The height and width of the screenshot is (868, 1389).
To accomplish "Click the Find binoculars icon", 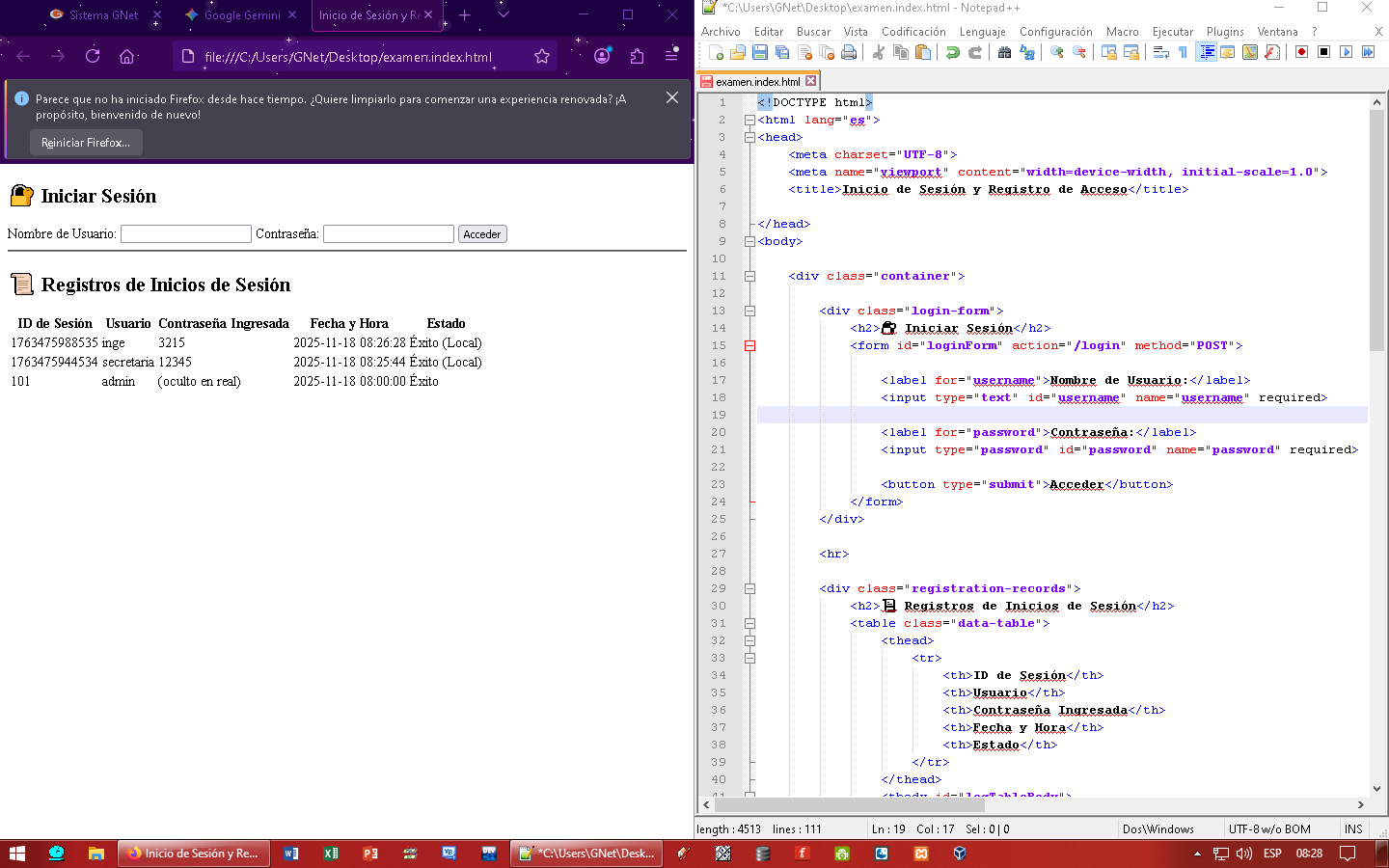I will pyautogui.click(x=1004, y=52).
